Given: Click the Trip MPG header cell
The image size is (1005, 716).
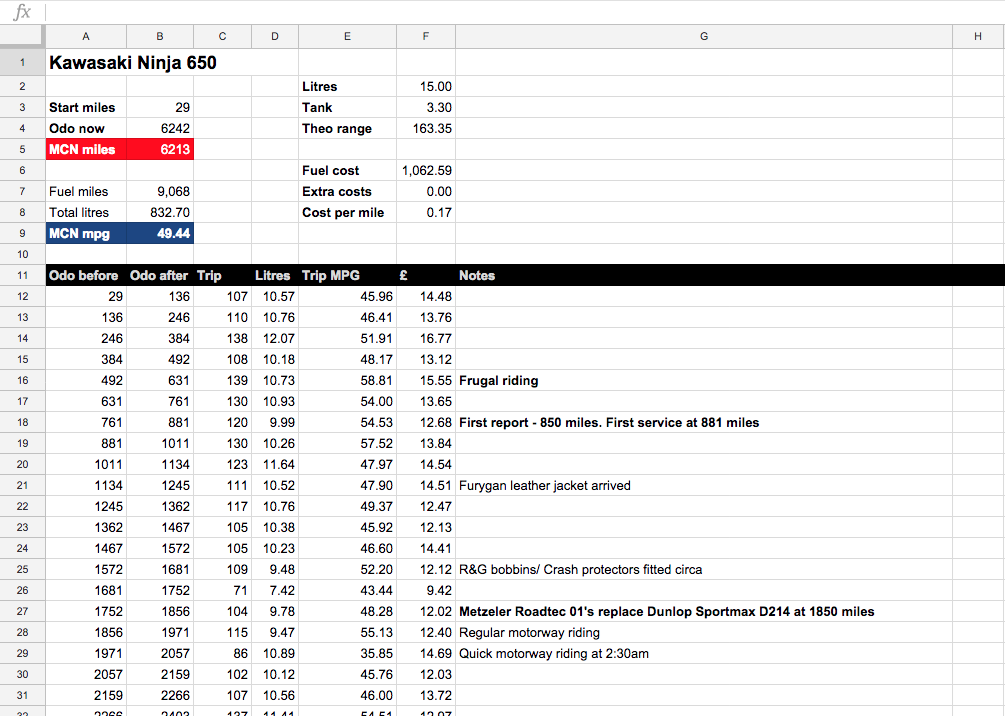Looking at the screenshot, I should [x=347, y=276].
